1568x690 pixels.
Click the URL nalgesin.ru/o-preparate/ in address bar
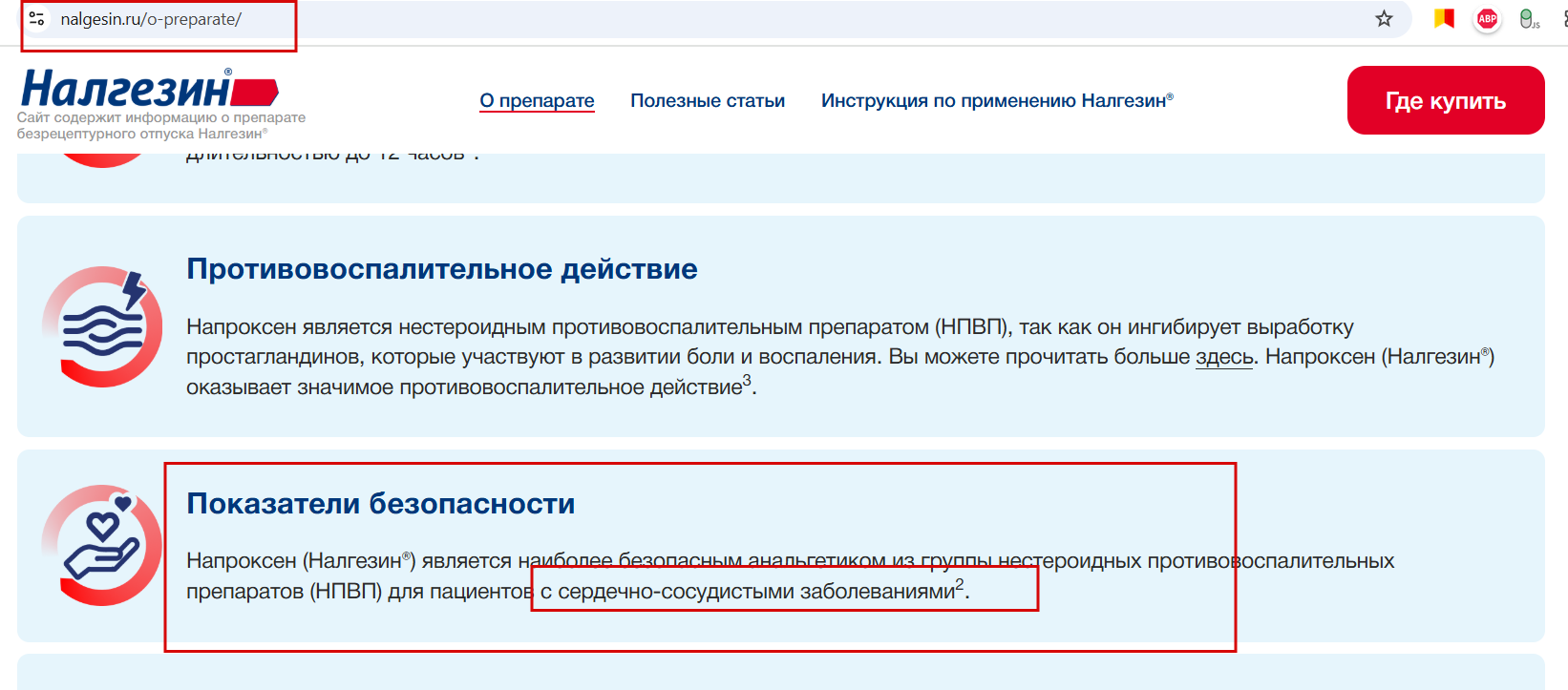[x=151, y=19]
